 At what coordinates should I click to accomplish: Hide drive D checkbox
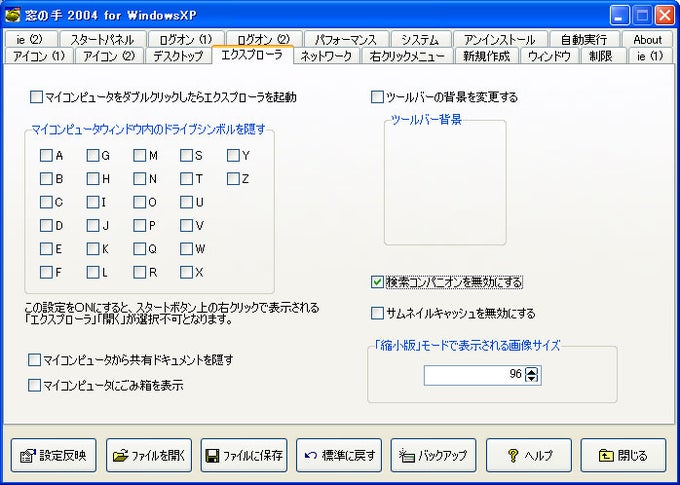(x=46, y=226)
